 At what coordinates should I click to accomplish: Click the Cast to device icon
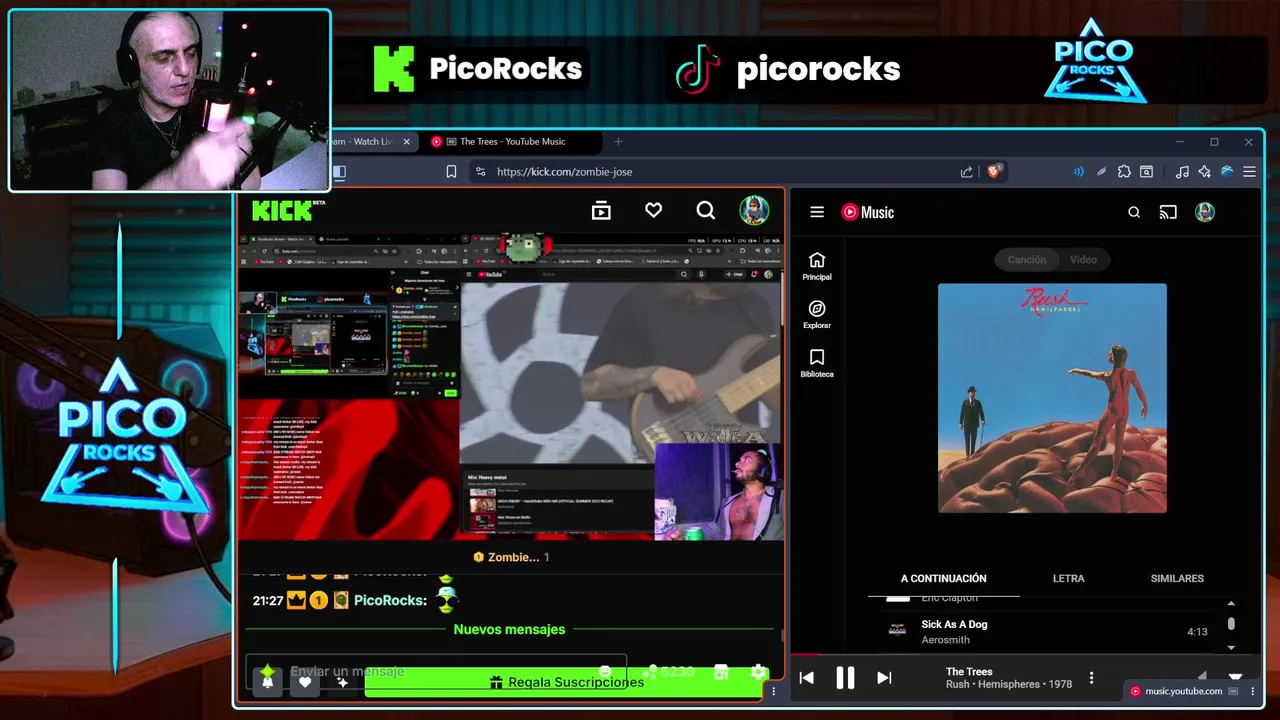pyautogui.click(x=1168, y=212)
